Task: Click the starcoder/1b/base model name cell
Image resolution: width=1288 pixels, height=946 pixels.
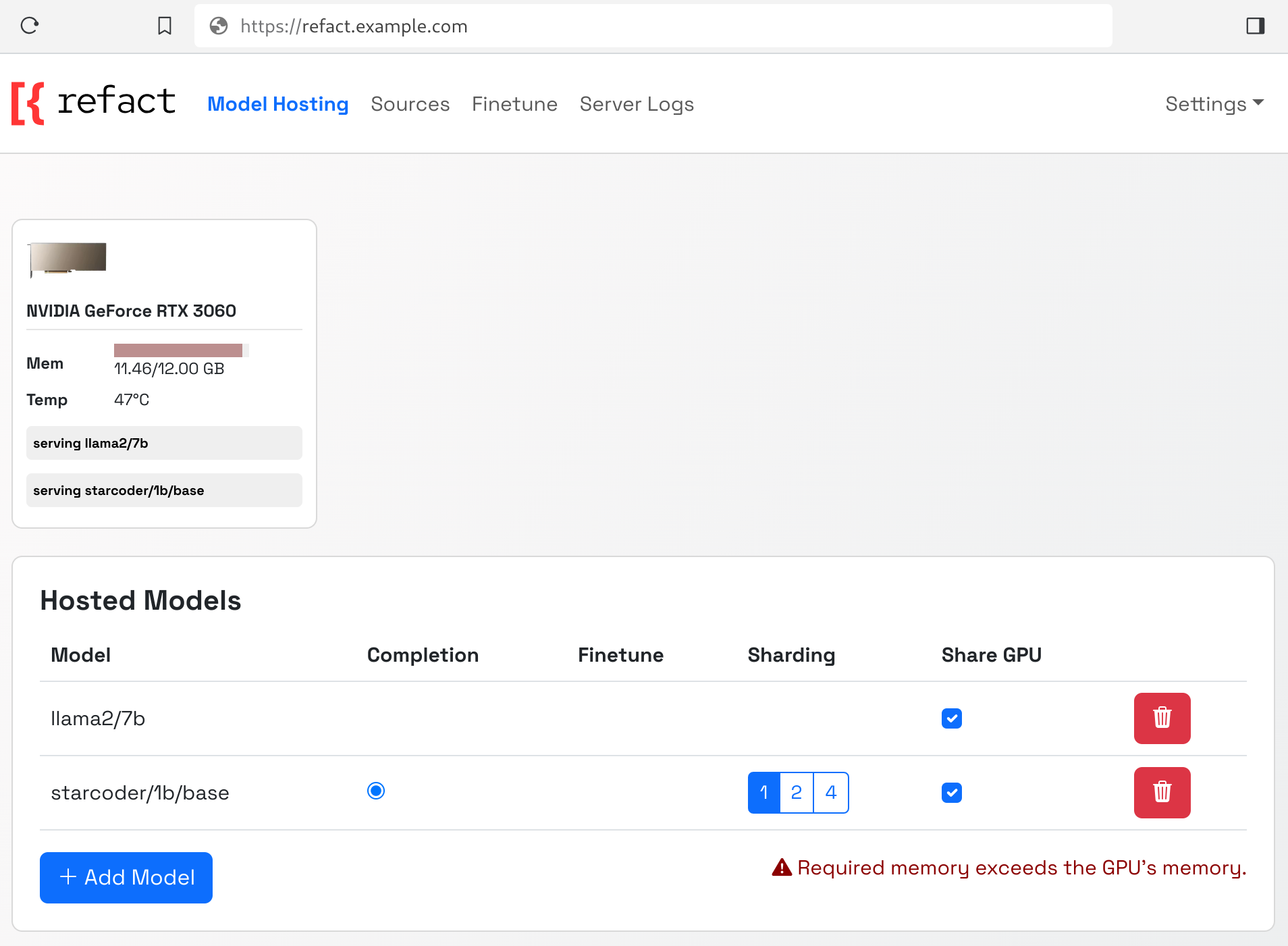Action: (x=140, y=793)
